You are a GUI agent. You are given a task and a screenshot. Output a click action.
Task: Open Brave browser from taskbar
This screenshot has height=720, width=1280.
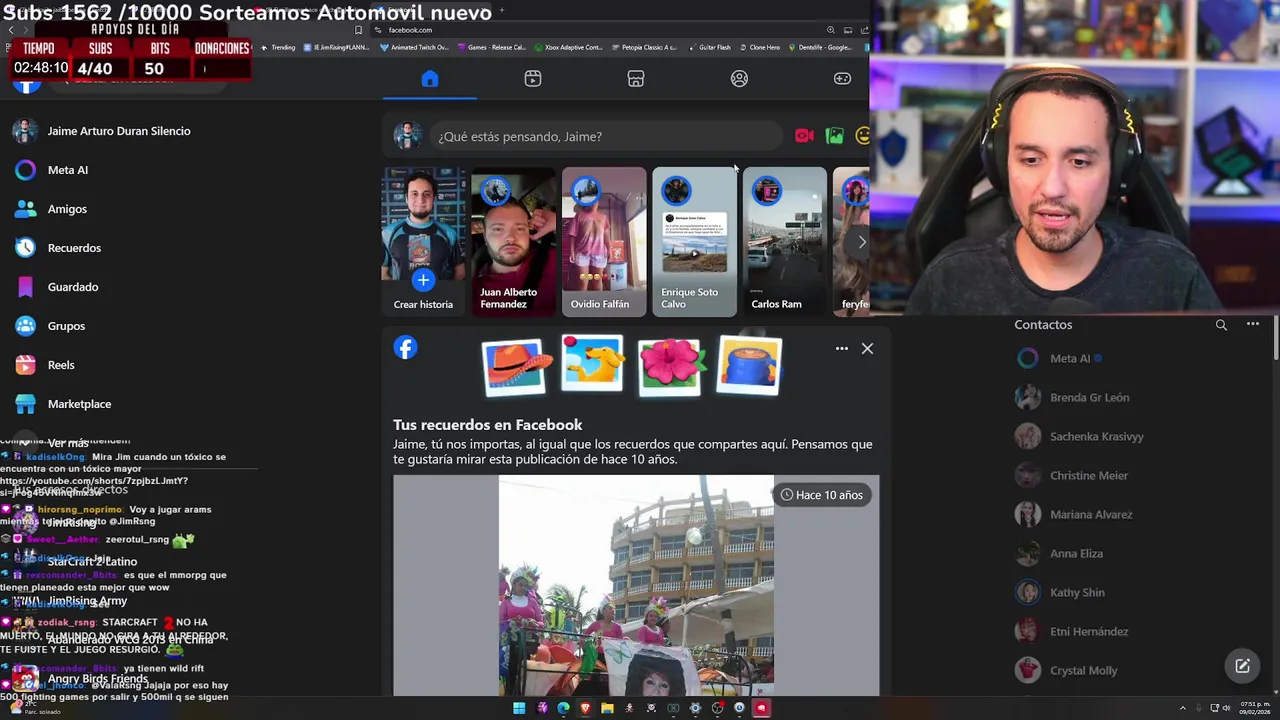585,708
